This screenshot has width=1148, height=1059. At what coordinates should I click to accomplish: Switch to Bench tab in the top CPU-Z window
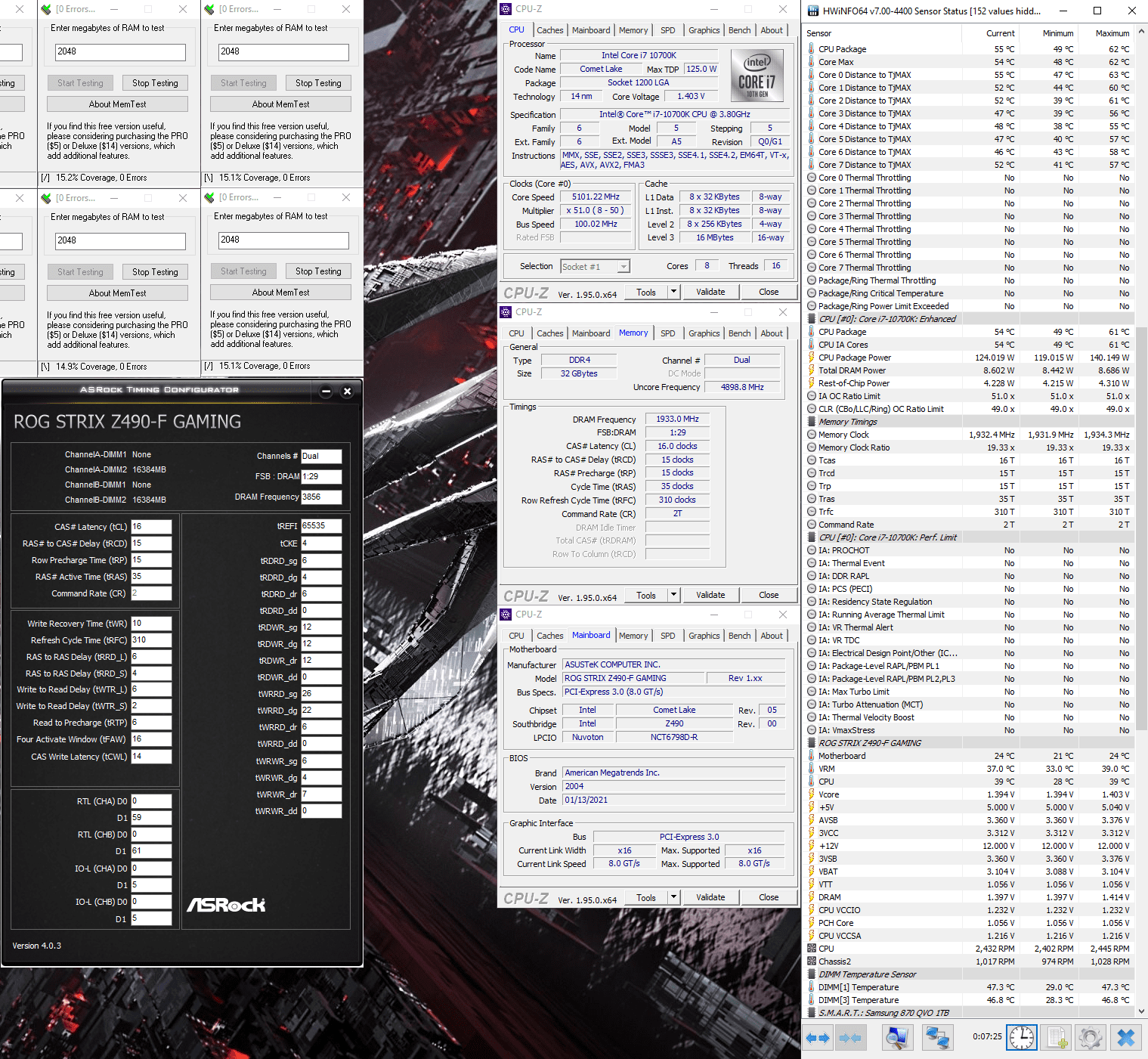(x=740, y=30)
